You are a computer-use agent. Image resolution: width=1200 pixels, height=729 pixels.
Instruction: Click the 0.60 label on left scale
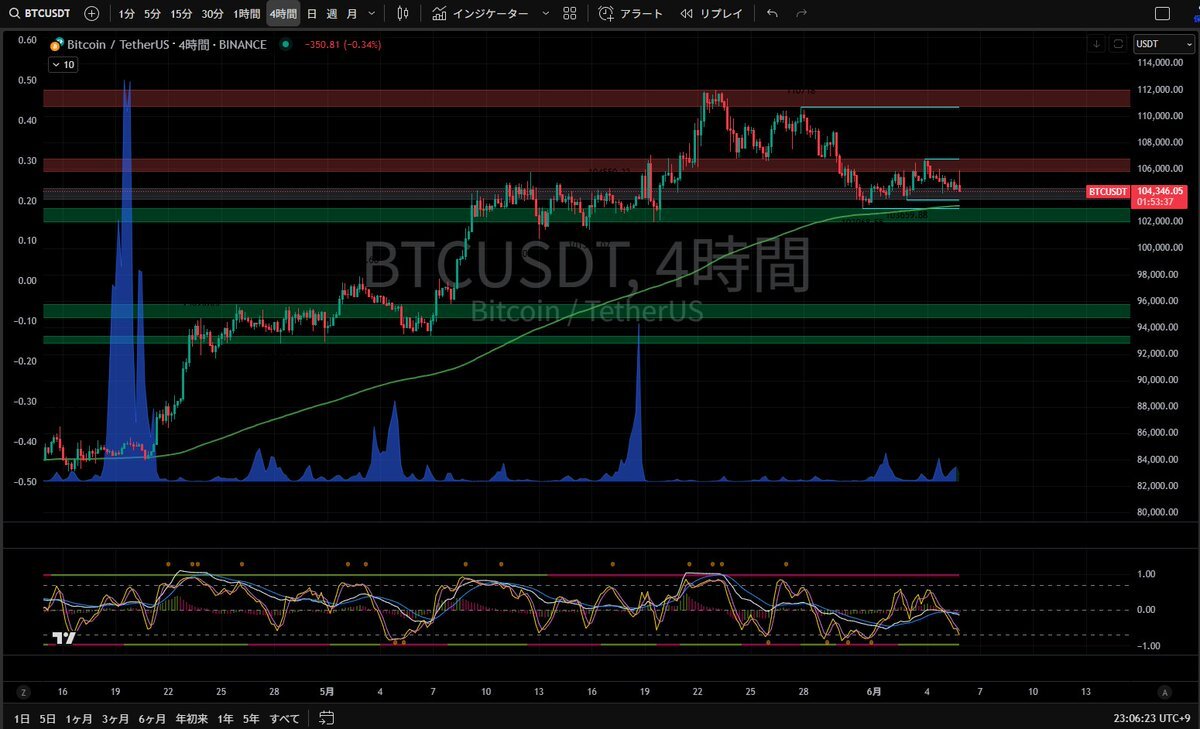27,40
